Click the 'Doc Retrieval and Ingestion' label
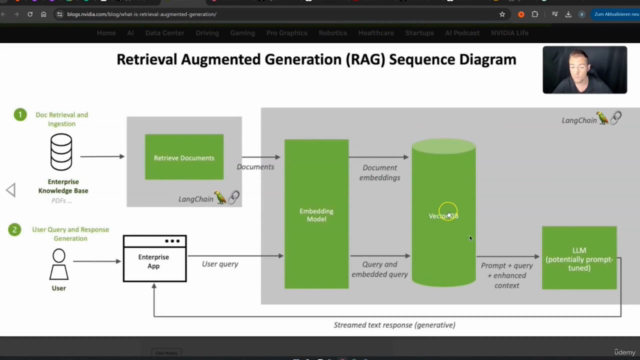Viewport: 640px width, 360px height. point(62,119)
